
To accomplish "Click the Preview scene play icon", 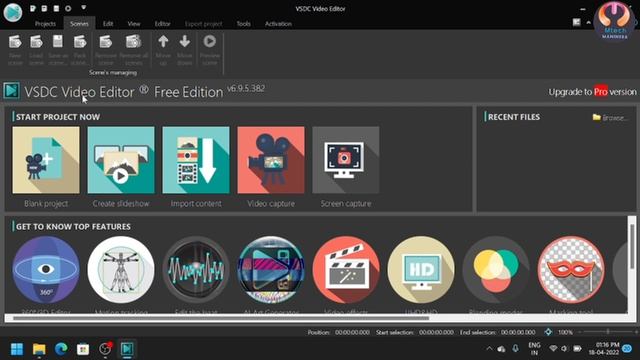I will click(210, 41).
